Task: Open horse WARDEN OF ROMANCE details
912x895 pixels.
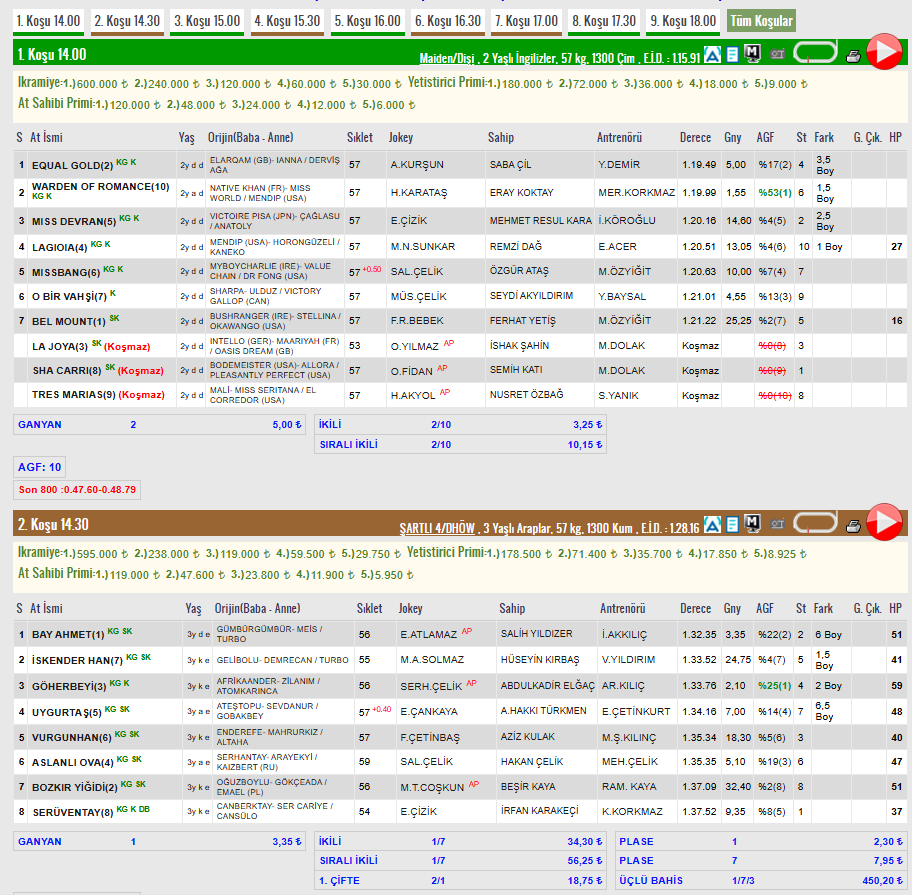Action: click(100, 187)
